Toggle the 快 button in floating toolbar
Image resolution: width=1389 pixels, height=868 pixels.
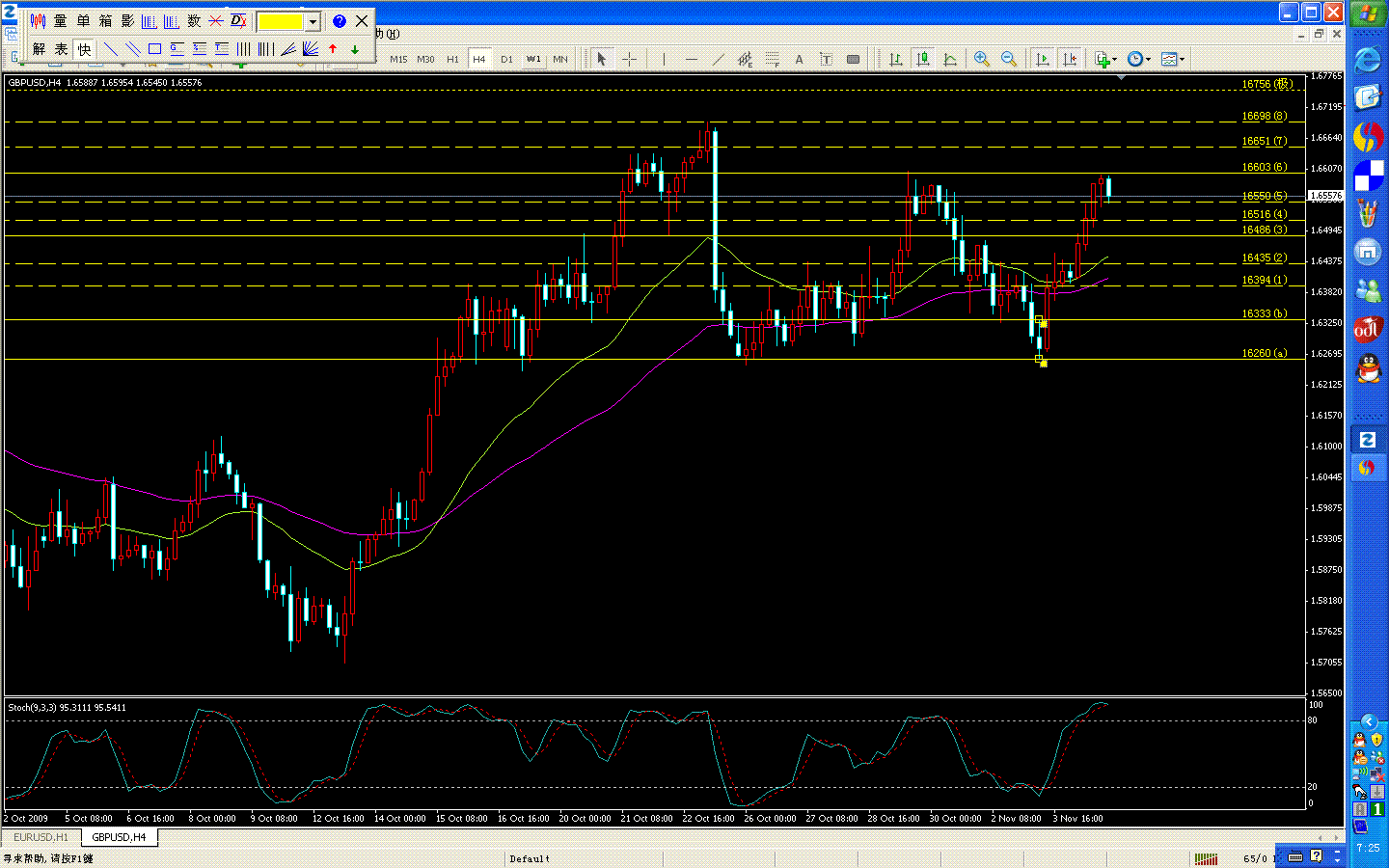pos(84,49)
